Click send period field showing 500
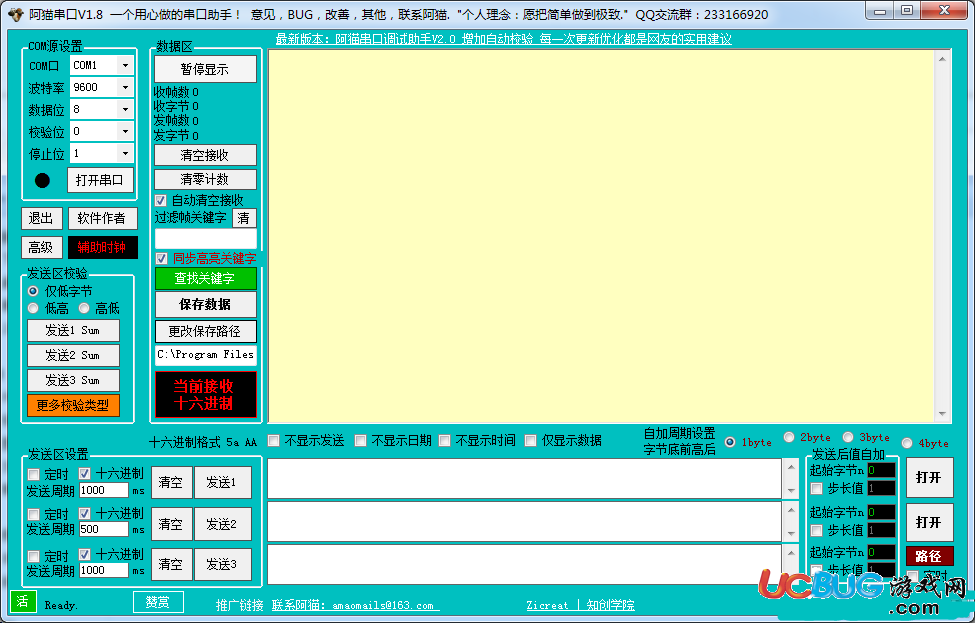 [104, 530]
